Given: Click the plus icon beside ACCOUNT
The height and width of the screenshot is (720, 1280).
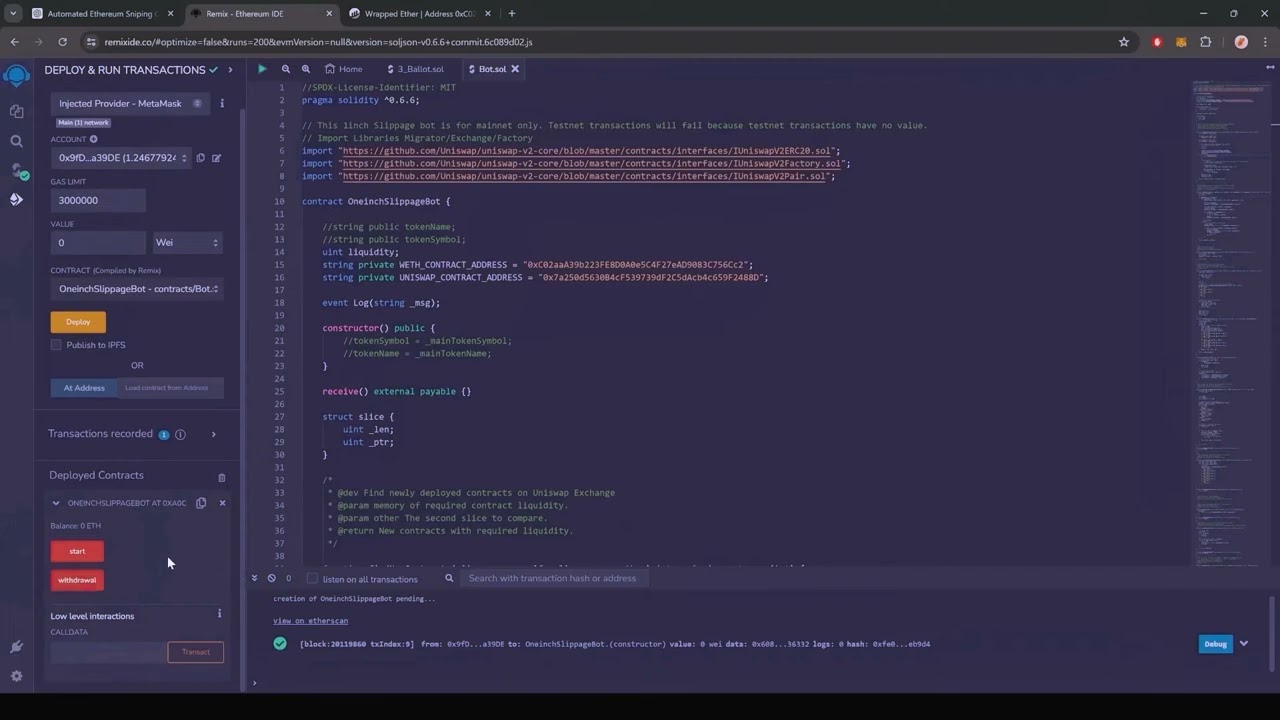Looking at the screenshot, I should coord(93,139).
